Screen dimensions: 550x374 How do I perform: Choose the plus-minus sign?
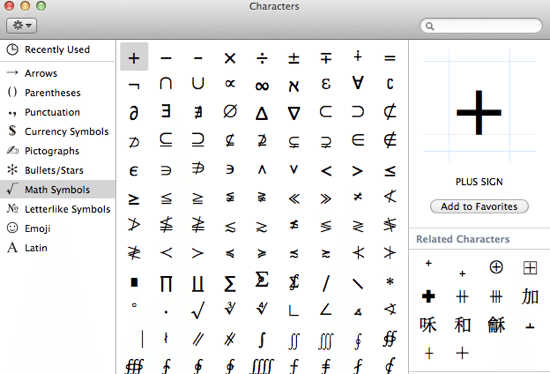pyautogui.click(x=294, y=58)
